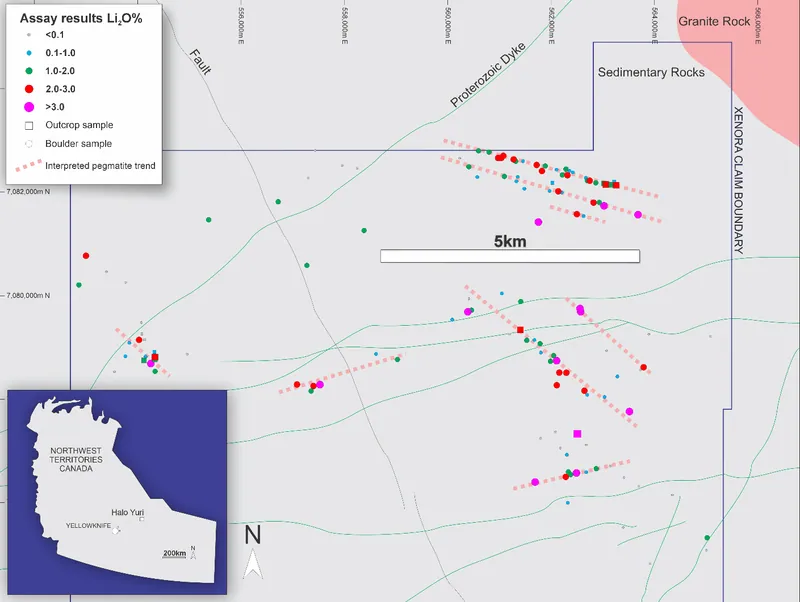Click the green 1.0-2.0 legend dot
Screen dimensions: 800x602
coord(29,71)
